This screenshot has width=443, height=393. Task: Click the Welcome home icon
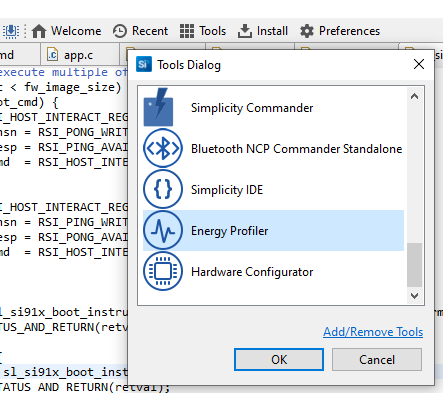tap(39, 31)
